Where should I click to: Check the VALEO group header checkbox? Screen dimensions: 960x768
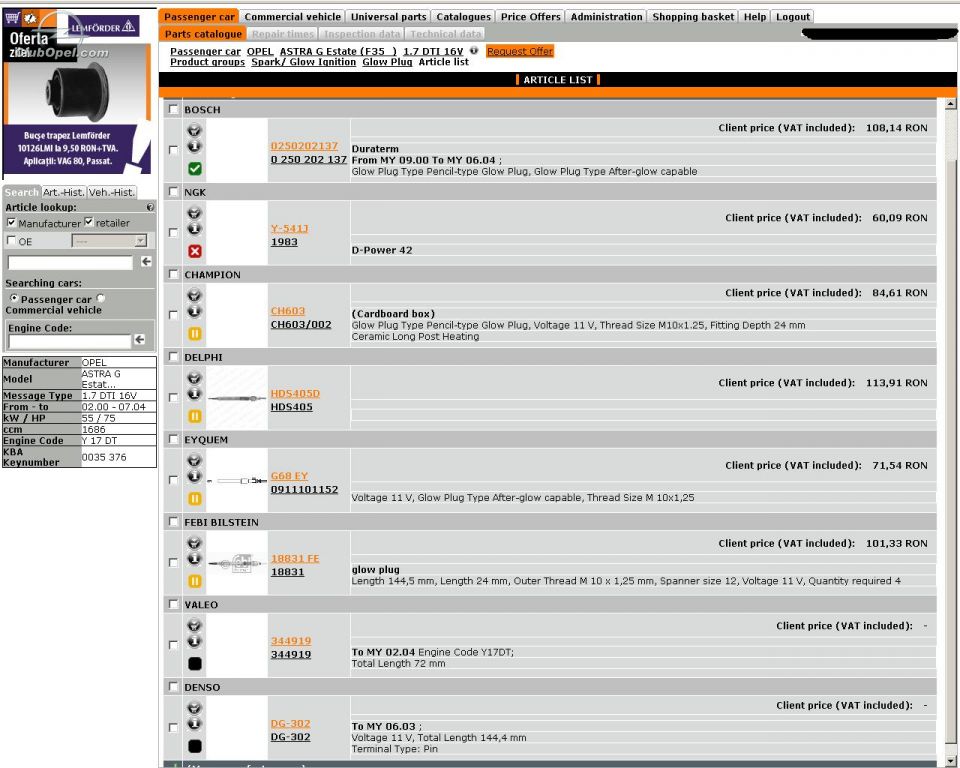point(174,604)
